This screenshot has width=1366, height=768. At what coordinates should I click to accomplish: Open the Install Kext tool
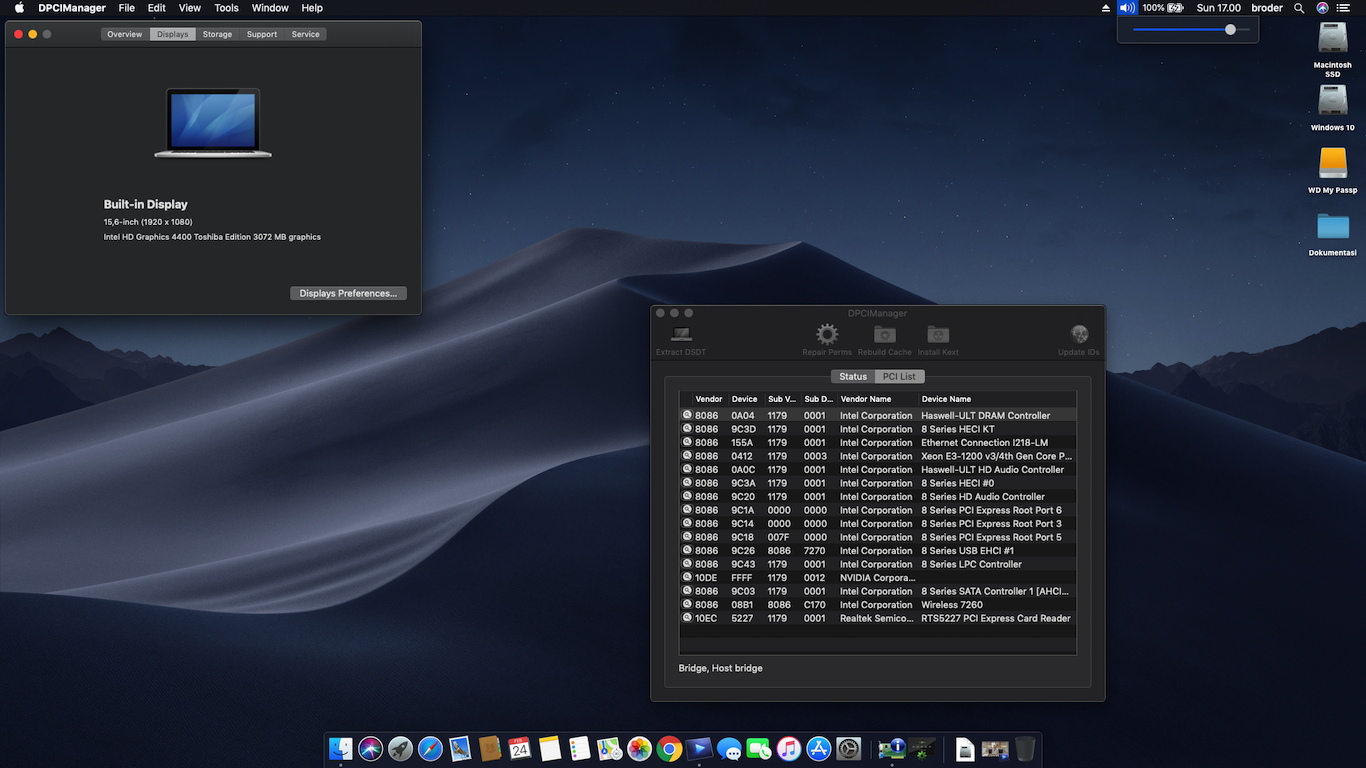point(938,335)
